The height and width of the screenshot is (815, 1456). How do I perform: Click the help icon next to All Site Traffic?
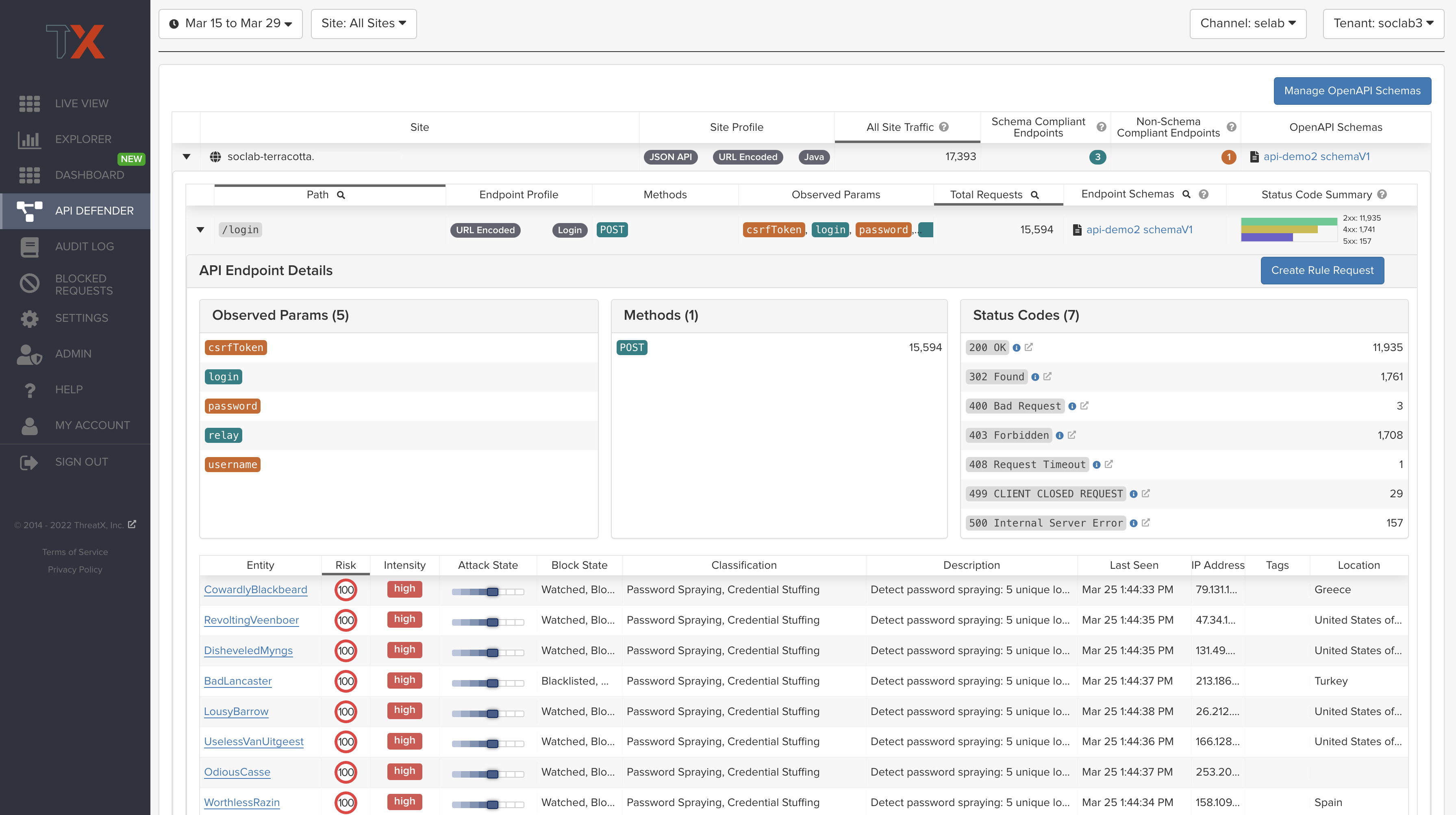tap(944, 127)
